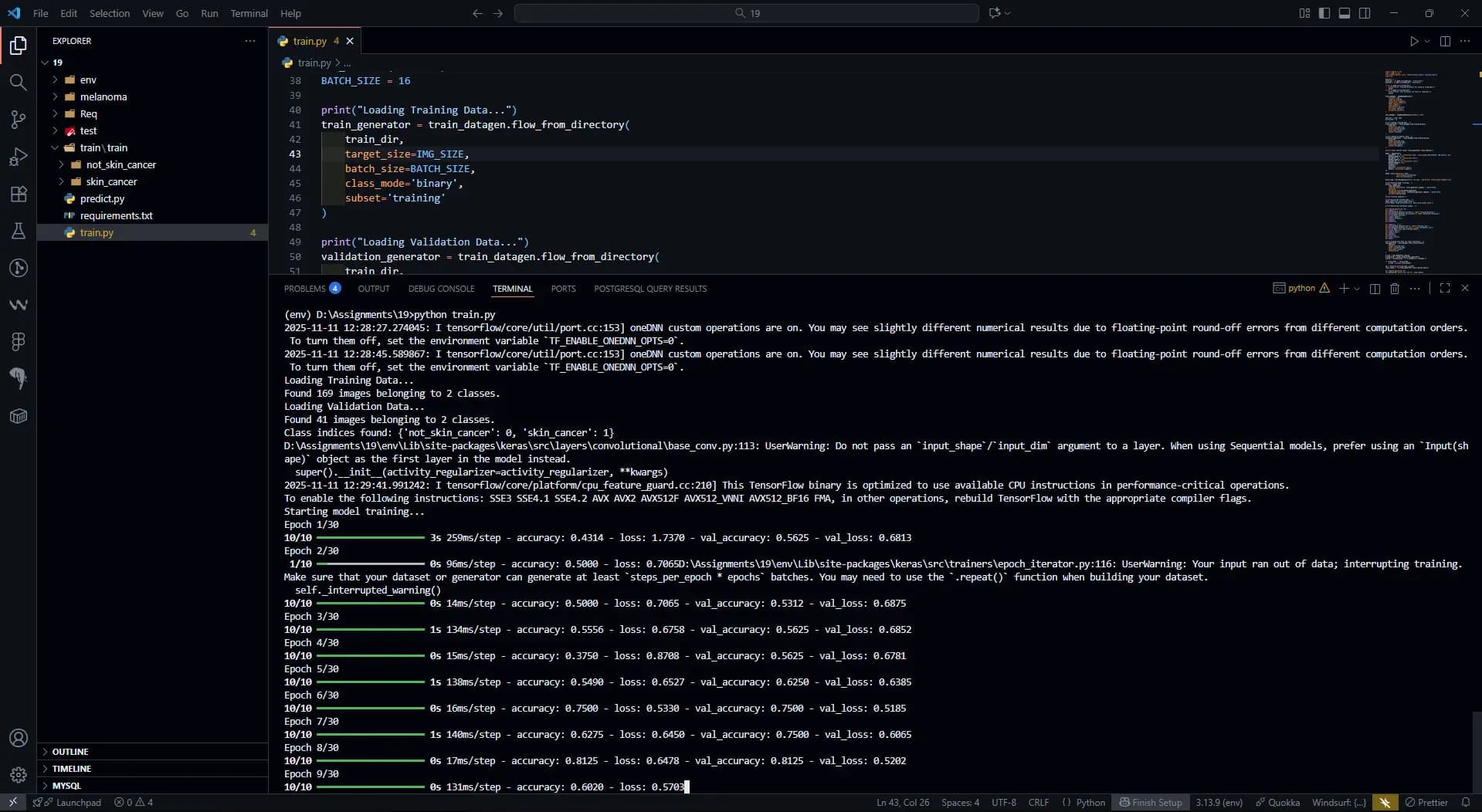This screenshot has width=1482, height=812.
Task: Open Run and Debug view
Action: [18, 157]
